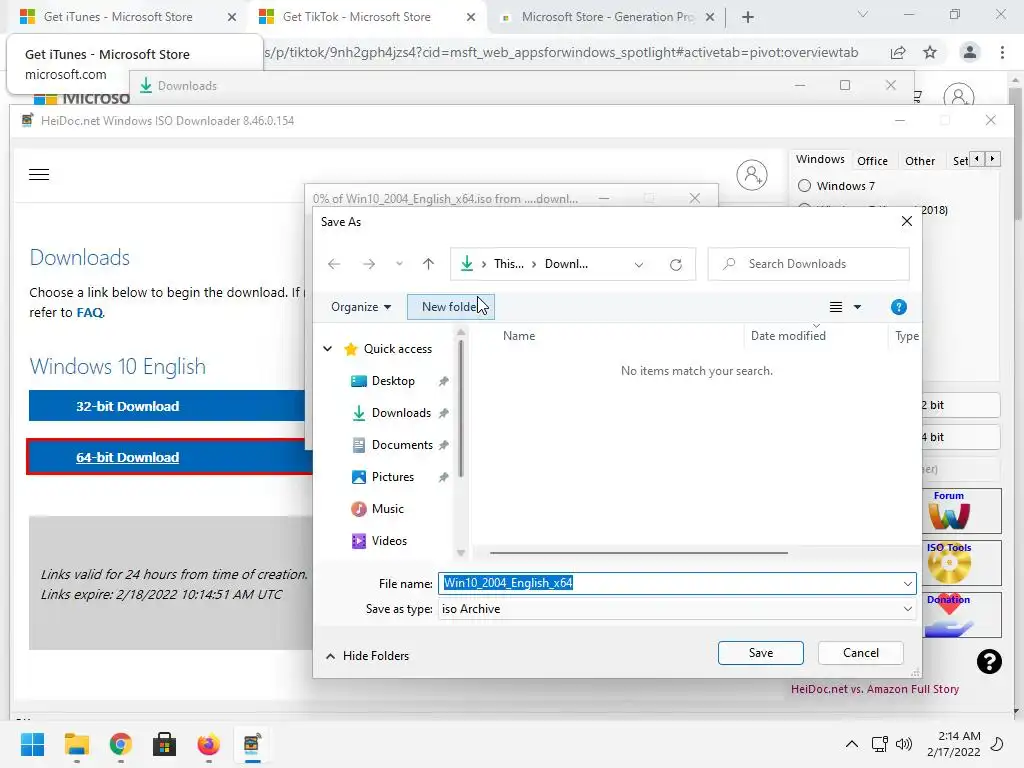Viewport: 1024px width, 768px height.
Task: Refresh the Downloads folder listing
Action: (x=676, y=264)
